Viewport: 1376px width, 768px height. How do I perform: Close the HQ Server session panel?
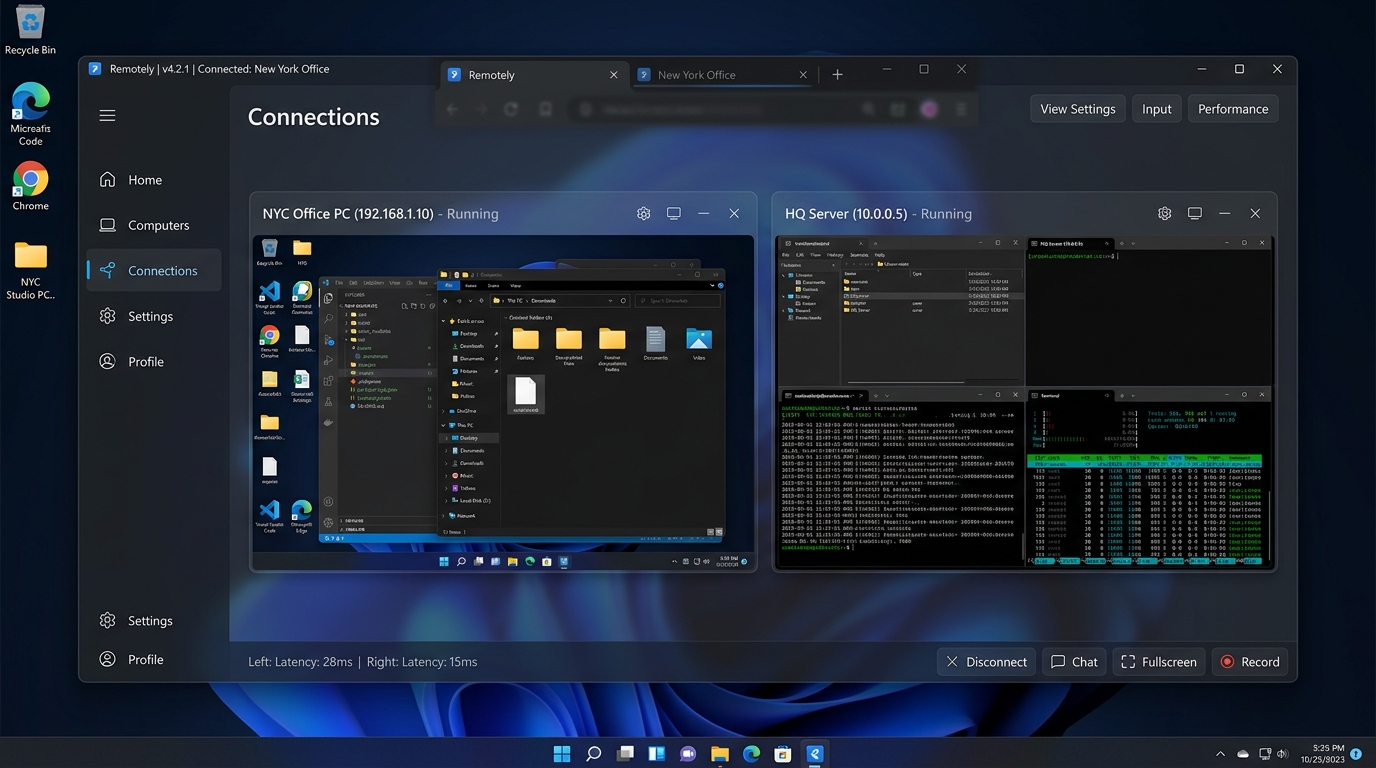(x=1255, y=214)
